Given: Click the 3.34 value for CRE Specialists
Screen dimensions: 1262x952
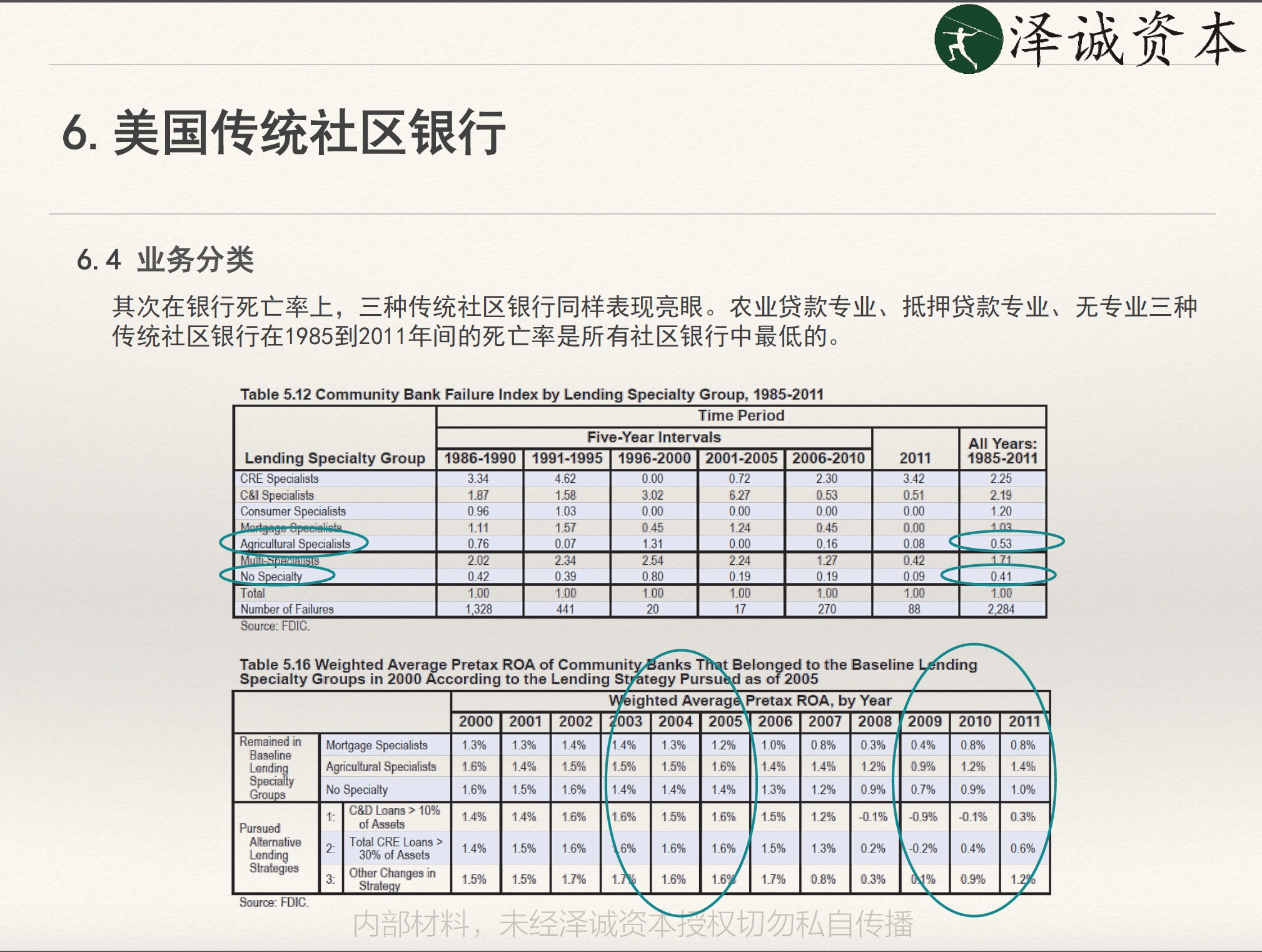Looking at the screenshot, I should pyautogui.click(x=478, y=479).
